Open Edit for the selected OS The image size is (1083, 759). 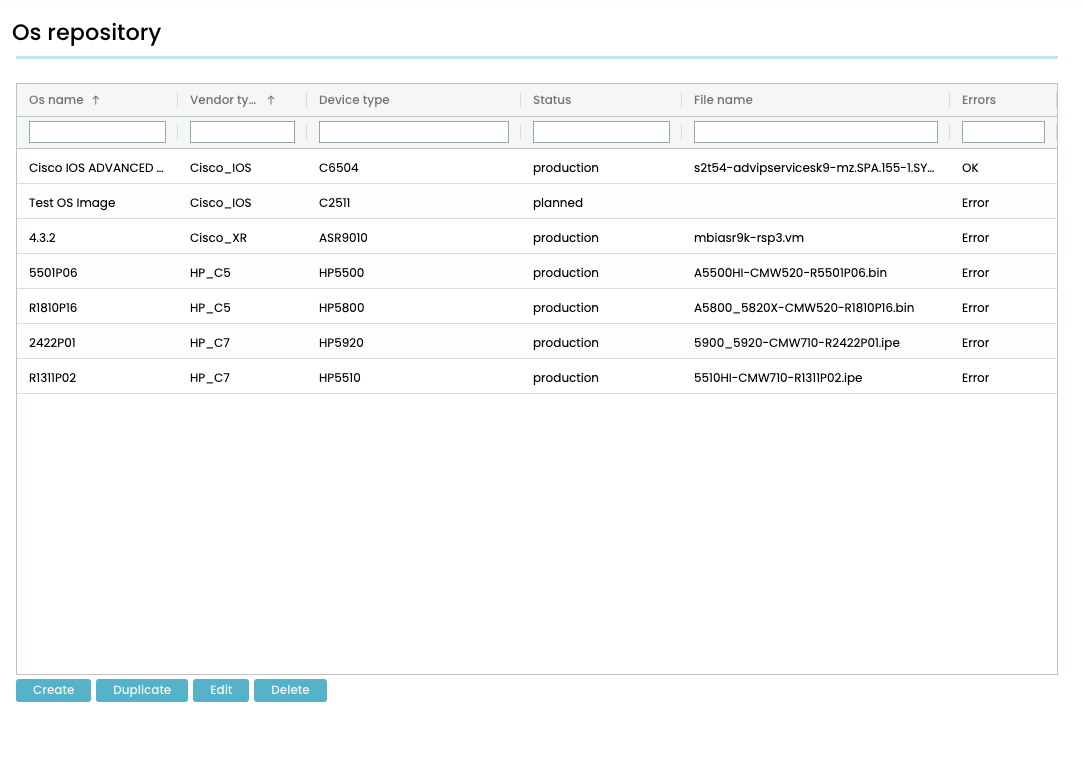pos(221,690)
